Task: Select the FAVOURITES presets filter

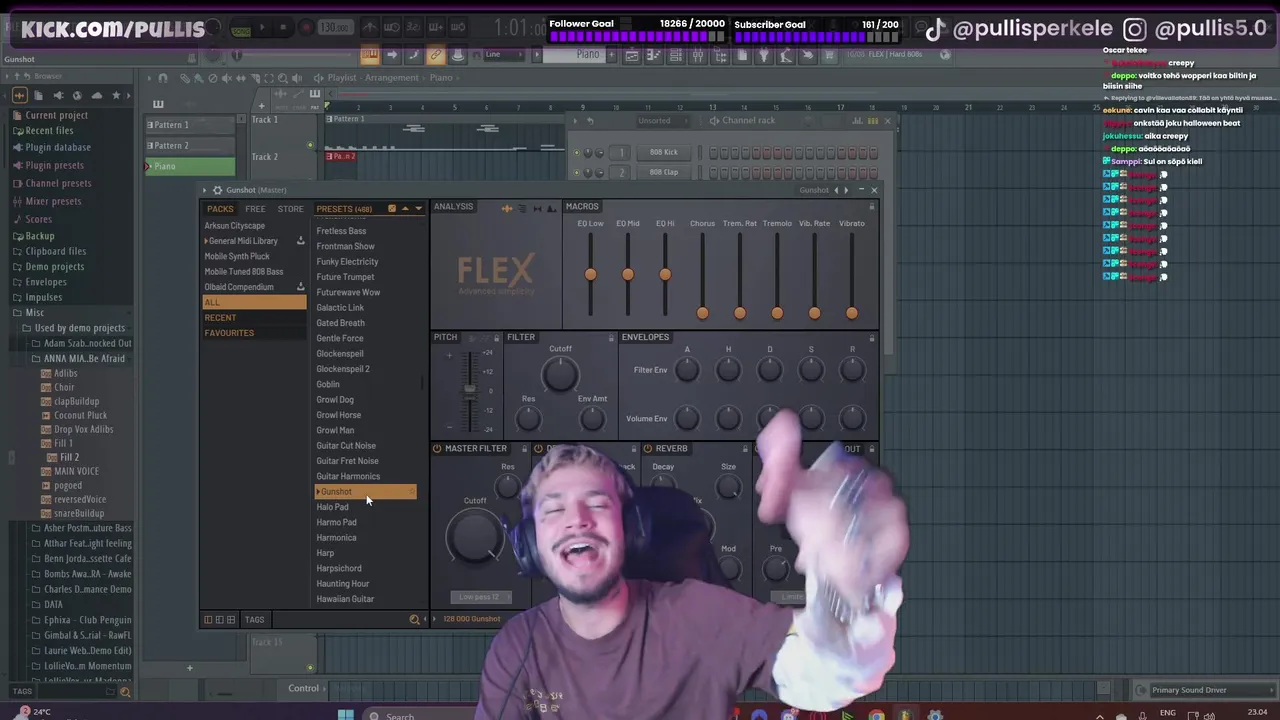Action: [254, 333]
